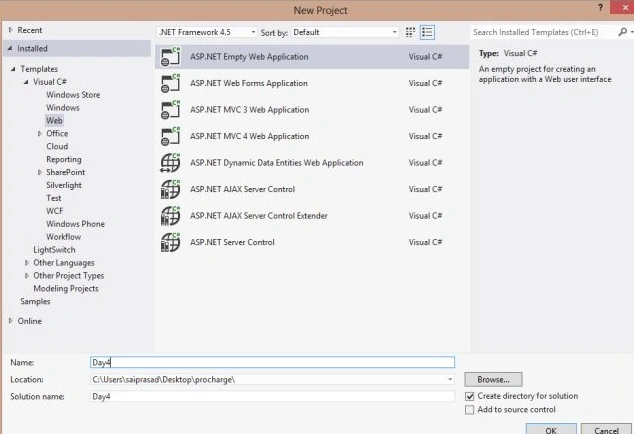The height and width of the screenshot is (434, 634).
Task: Select Samples in the tree
Action: (x=35, y=302)
